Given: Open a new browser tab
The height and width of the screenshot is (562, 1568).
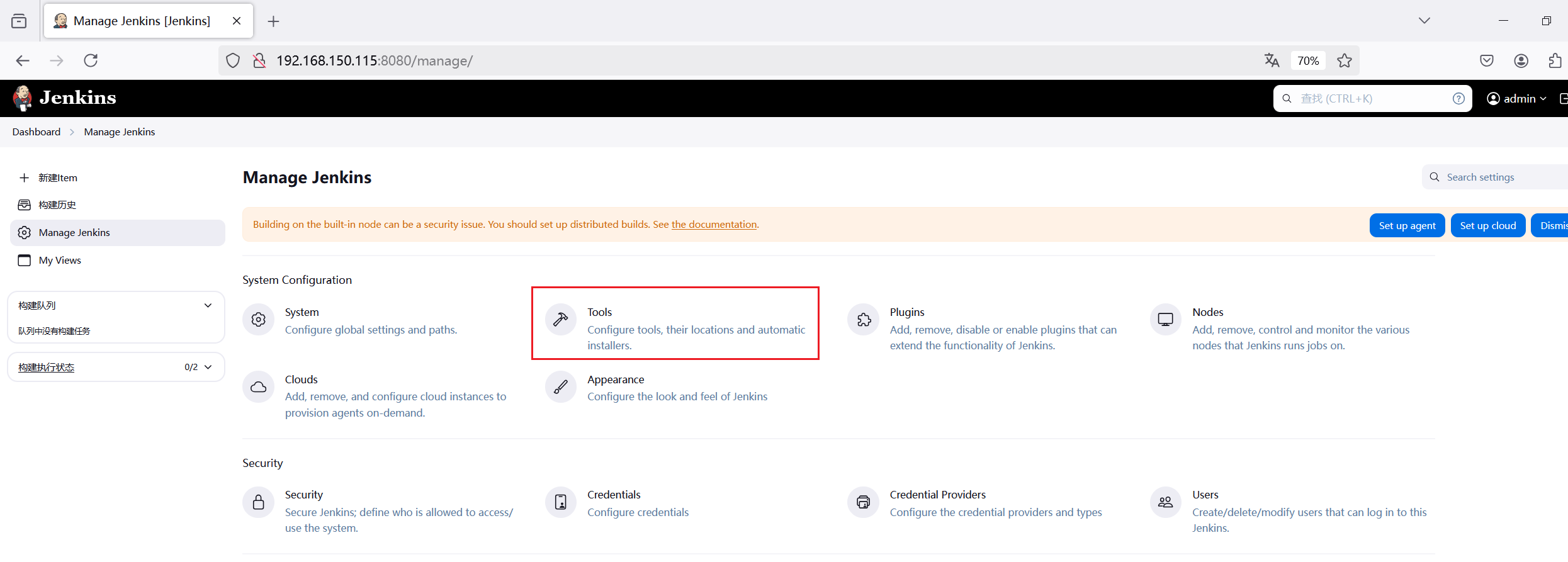Looking at the screenshot, I should 273,21.
